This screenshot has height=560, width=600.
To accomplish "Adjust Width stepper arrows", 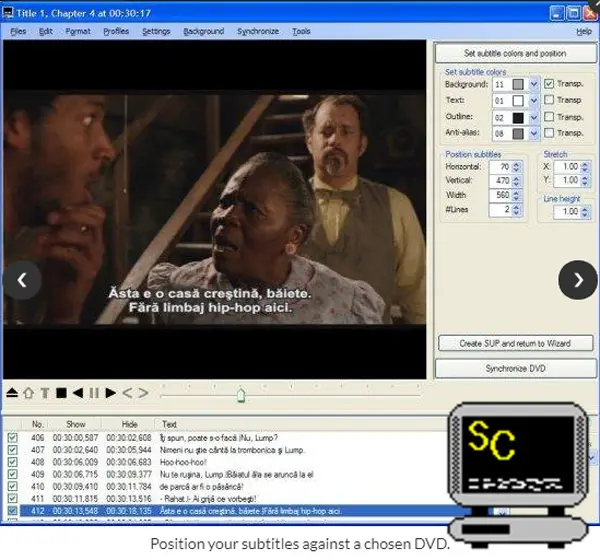I will click(x=516, y=195).
